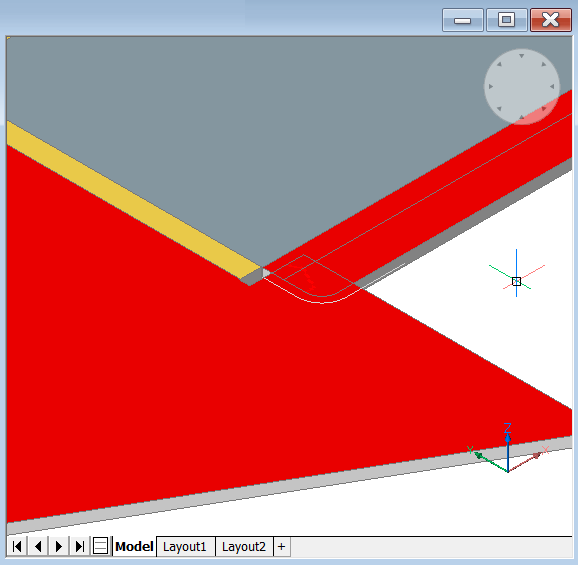
Task: Go to previous layout tab arrow
Action: pos(38,546)
